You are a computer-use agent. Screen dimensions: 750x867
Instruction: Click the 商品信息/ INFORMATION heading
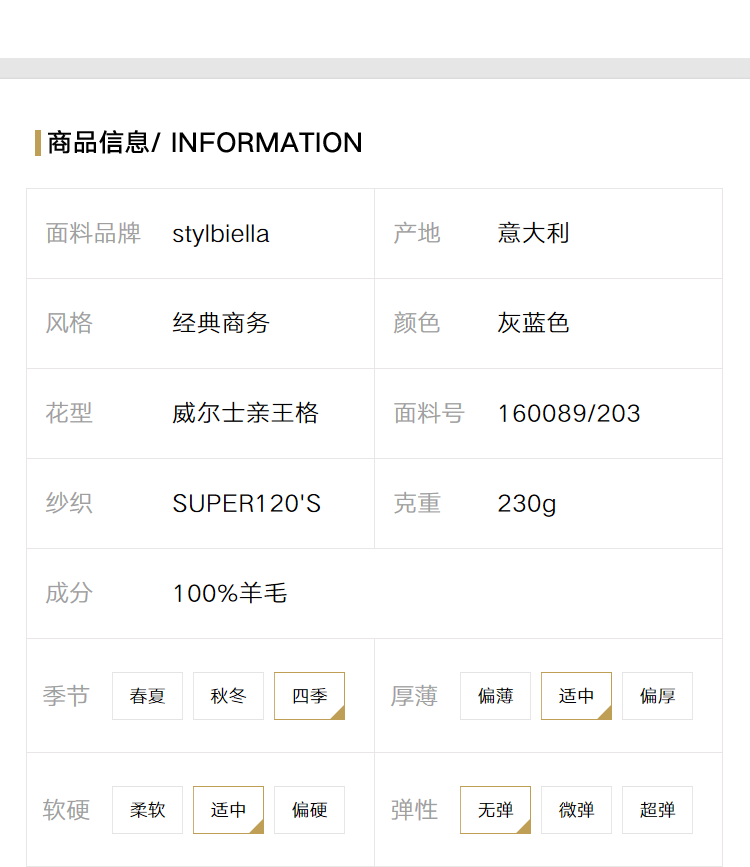205,143
